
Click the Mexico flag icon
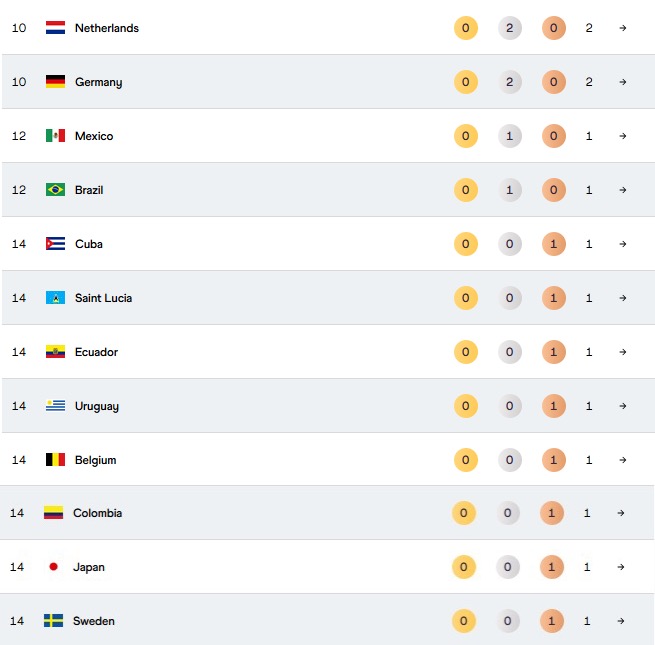55,136
